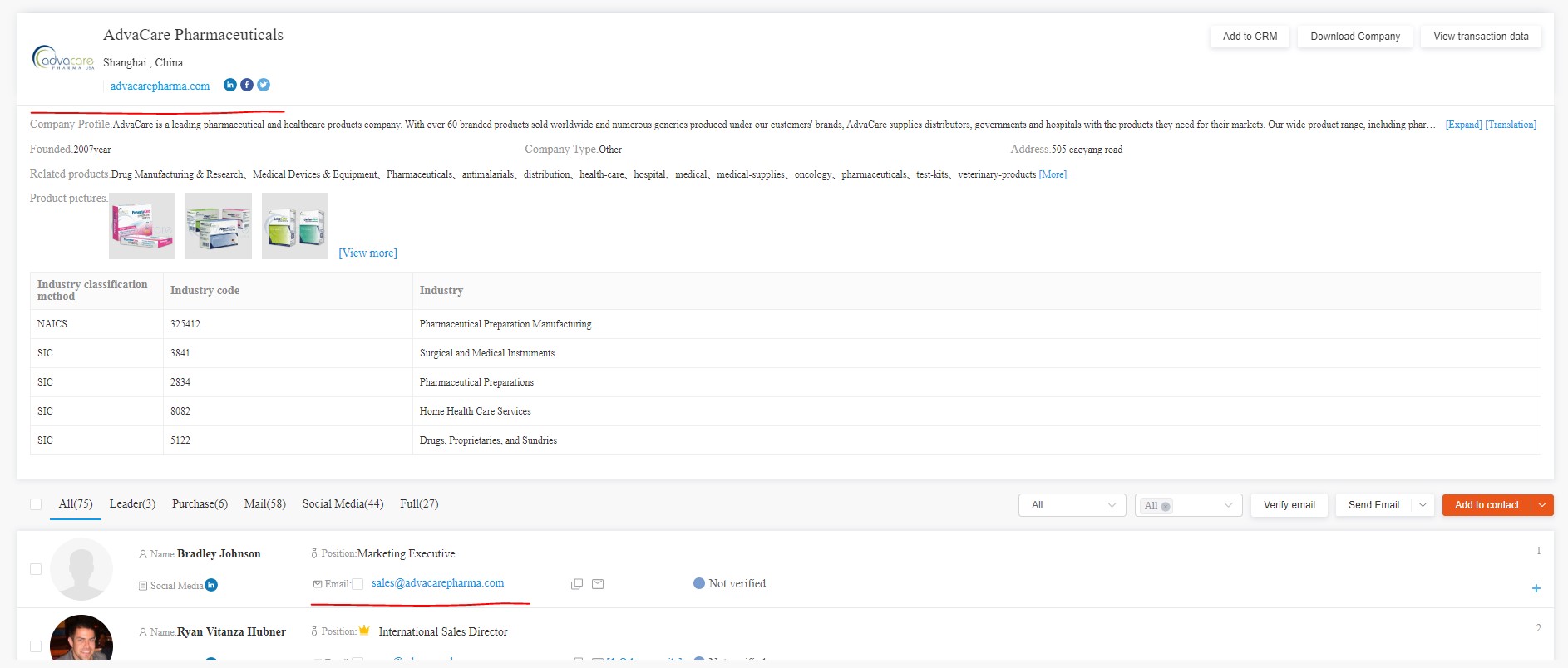Click the sales@advacarepharma.com email link
The image size is (1568, 668).
(x=437, y=583)
